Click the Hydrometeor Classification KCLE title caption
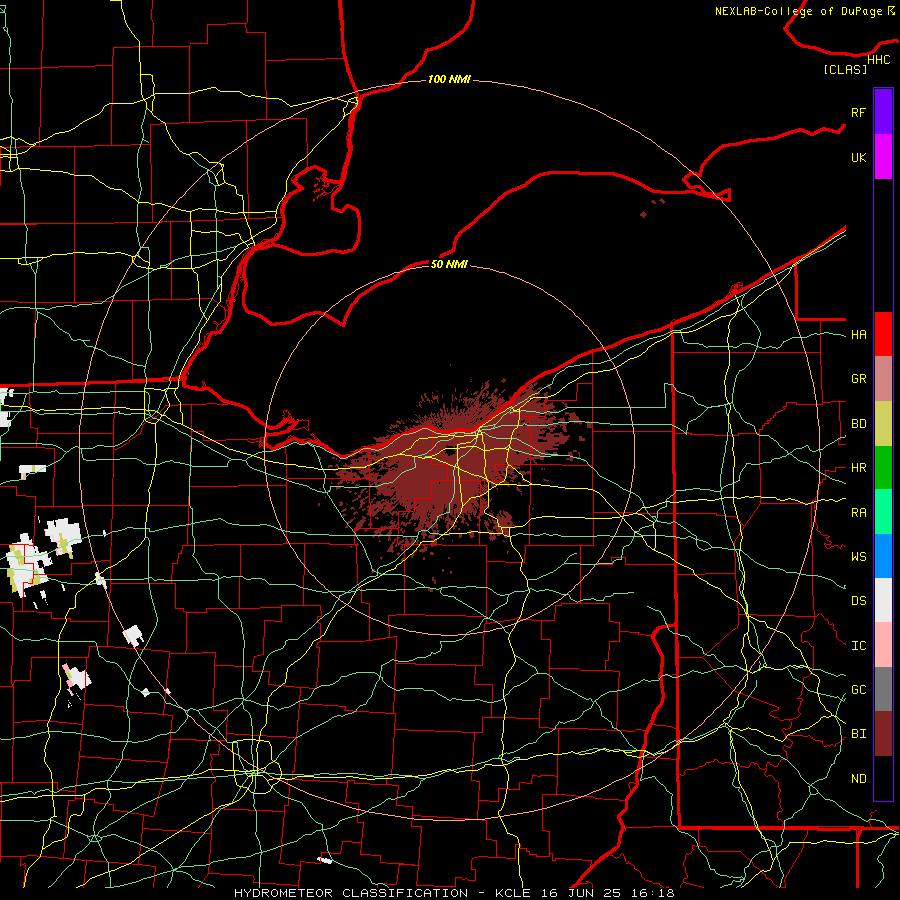 point(454,893)
